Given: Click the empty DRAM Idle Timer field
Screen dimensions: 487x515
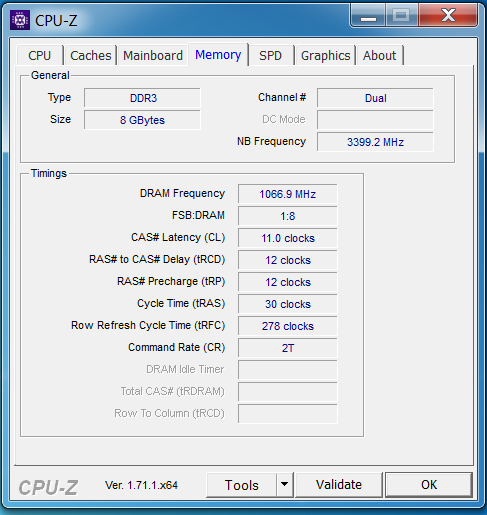Looking at the screenshot, I should point(288,370).
